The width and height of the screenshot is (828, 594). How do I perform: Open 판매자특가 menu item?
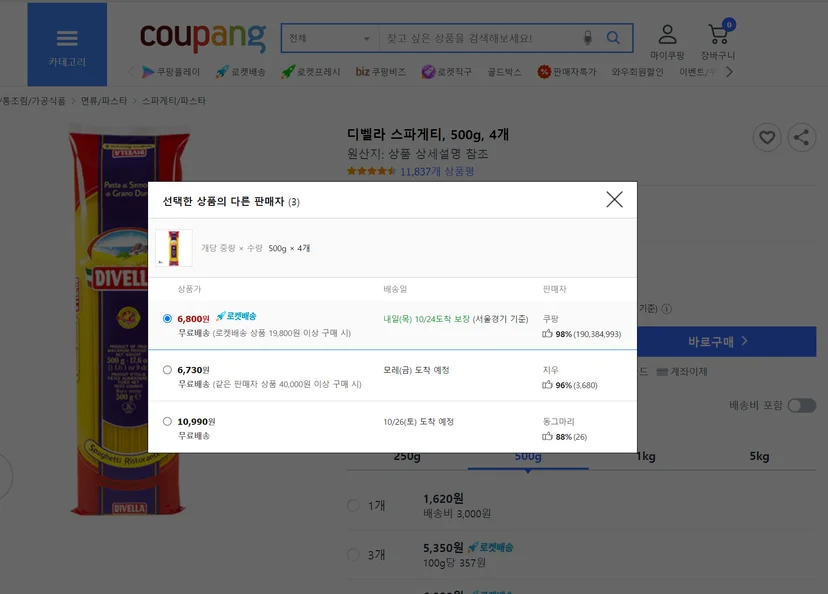(x=567, y=72)
